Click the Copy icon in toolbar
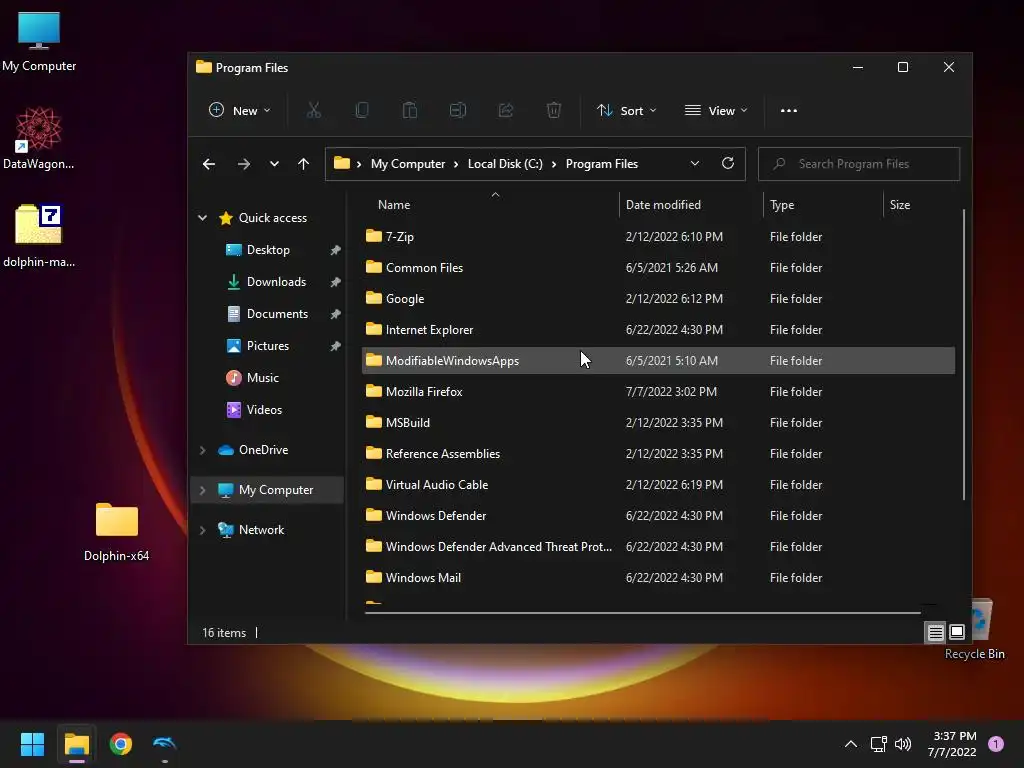 pos(362,110)
